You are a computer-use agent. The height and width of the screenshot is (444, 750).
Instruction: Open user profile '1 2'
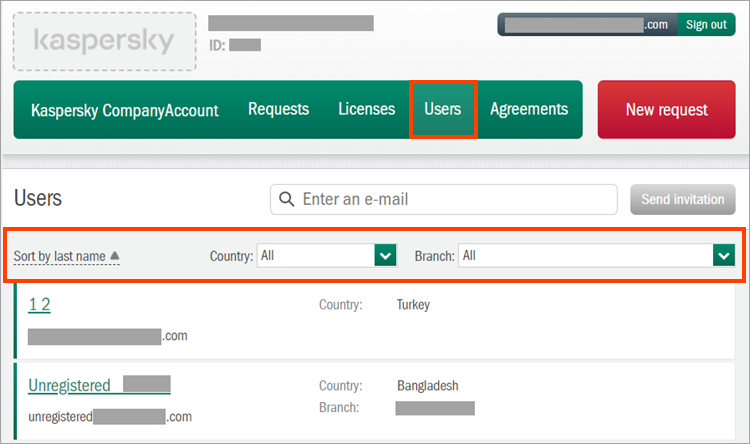coord(39,304)
